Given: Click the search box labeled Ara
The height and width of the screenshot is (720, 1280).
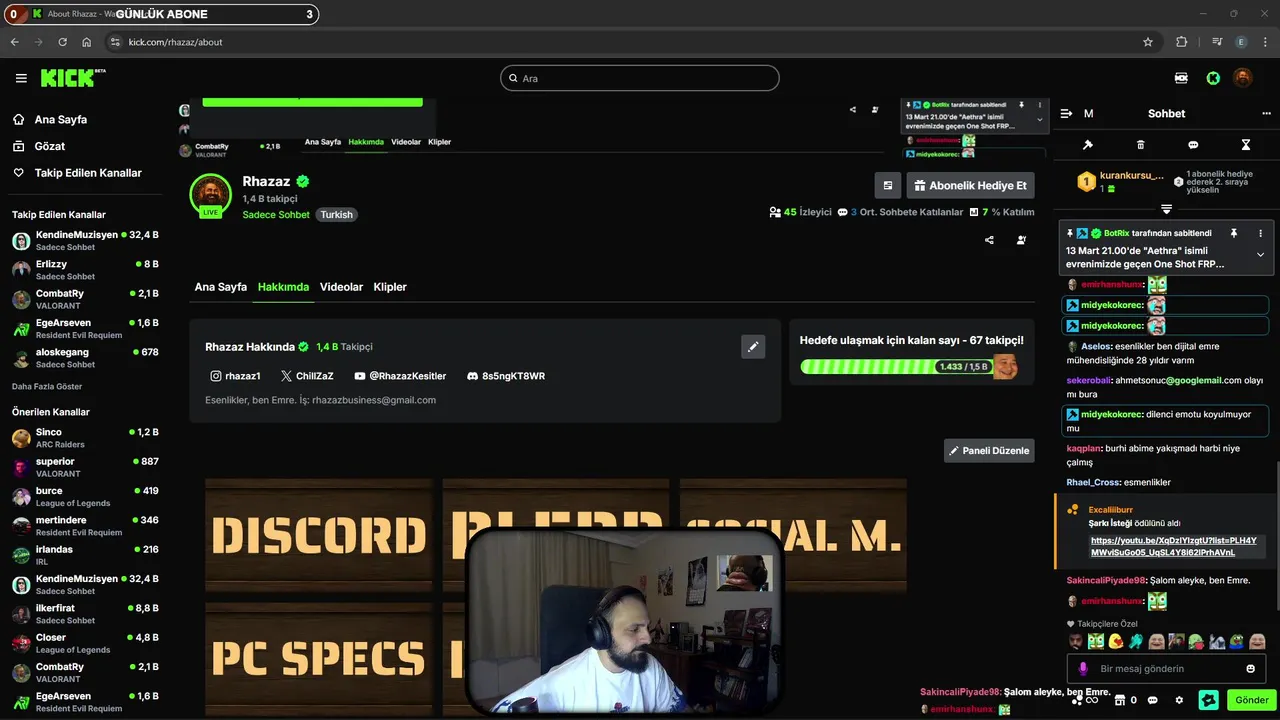Looking at the screenshot, I should click(640, 78).
